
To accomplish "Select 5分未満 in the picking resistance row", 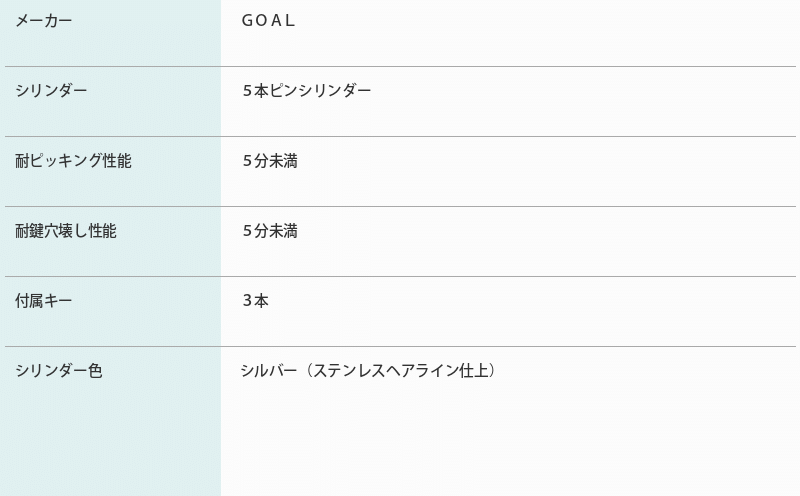I will click(270, 161).
